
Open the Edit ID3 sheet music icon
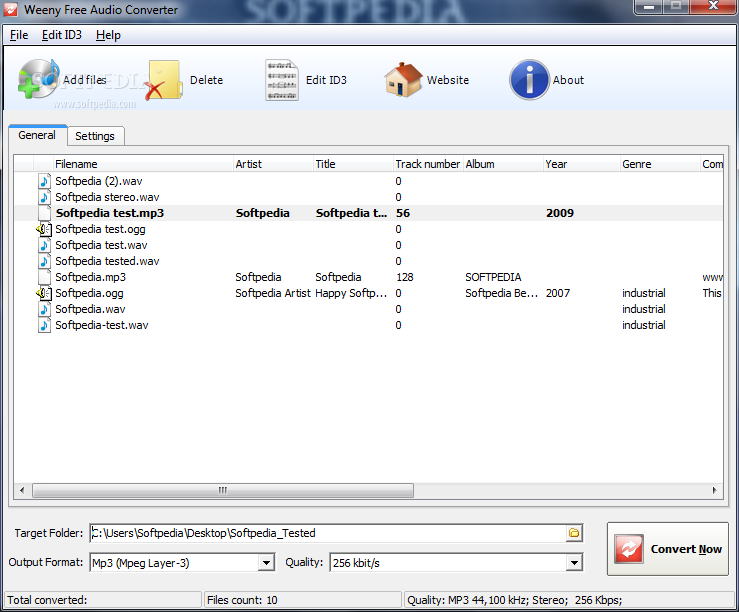pyautogui.click(x=282, y=80)
